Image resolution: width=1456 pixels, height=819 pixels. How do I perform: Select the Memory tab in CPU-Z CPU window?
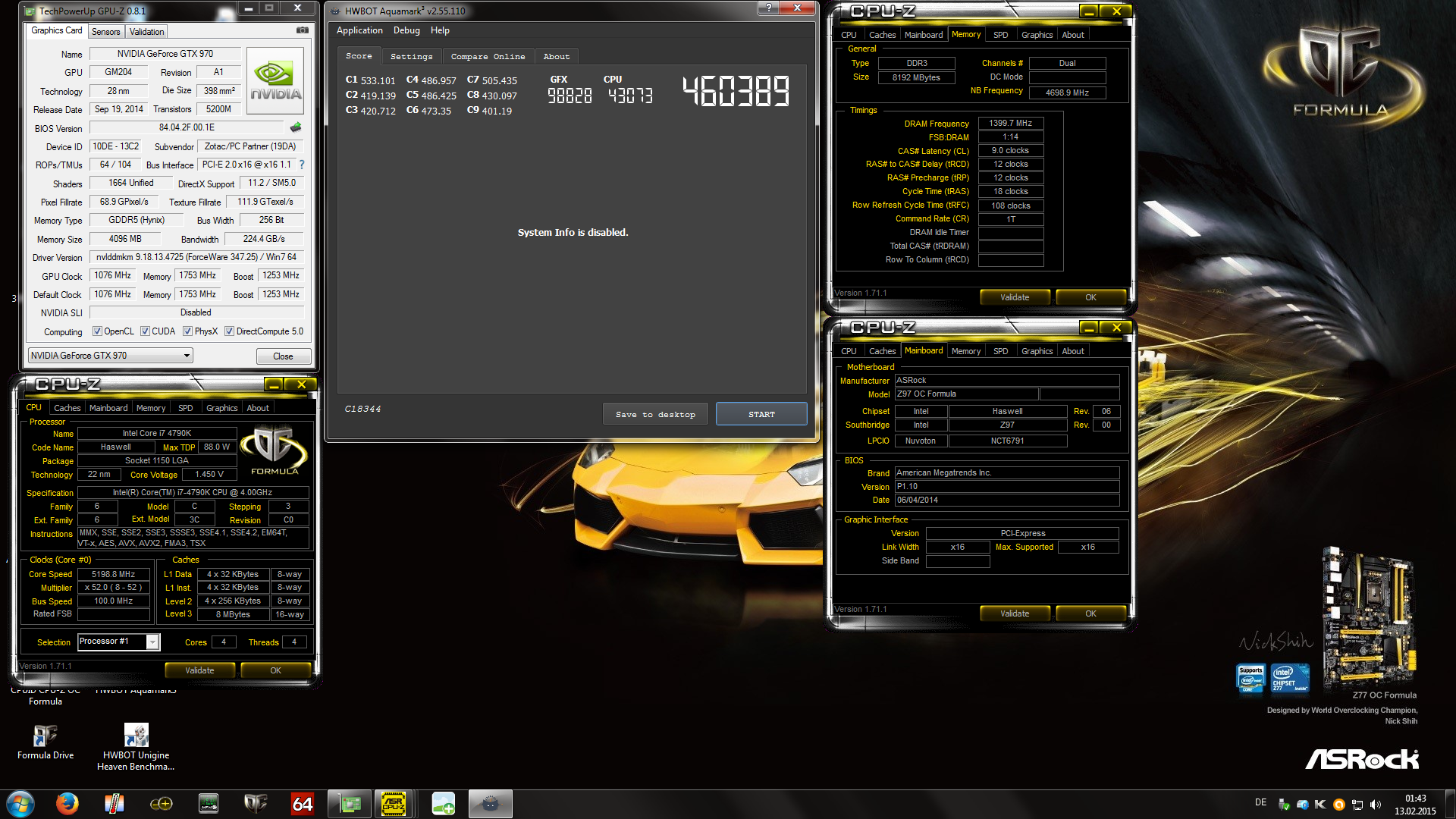click(x=151, y=408)
